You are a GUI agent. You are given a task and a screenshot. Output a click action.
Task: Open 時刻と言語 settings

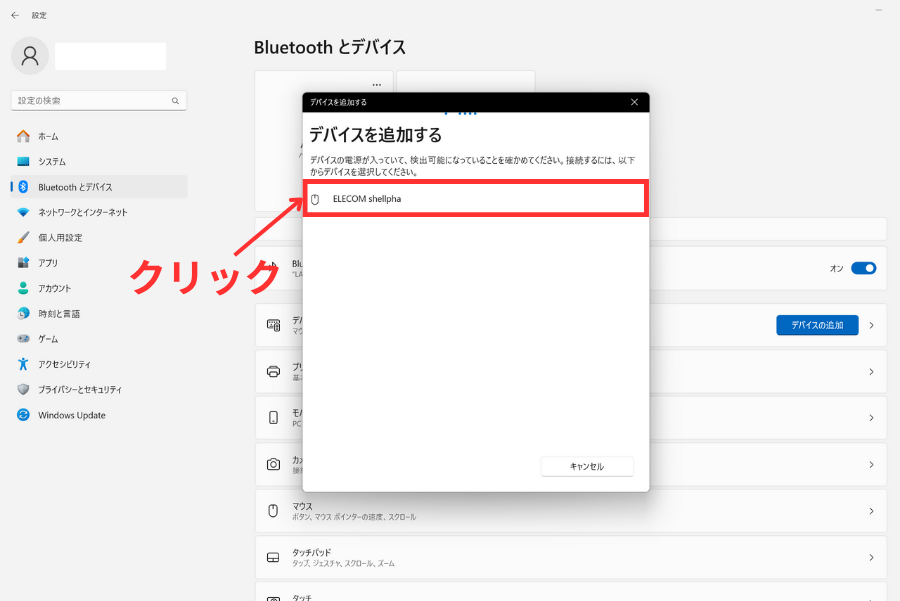(x=99, y=313)
